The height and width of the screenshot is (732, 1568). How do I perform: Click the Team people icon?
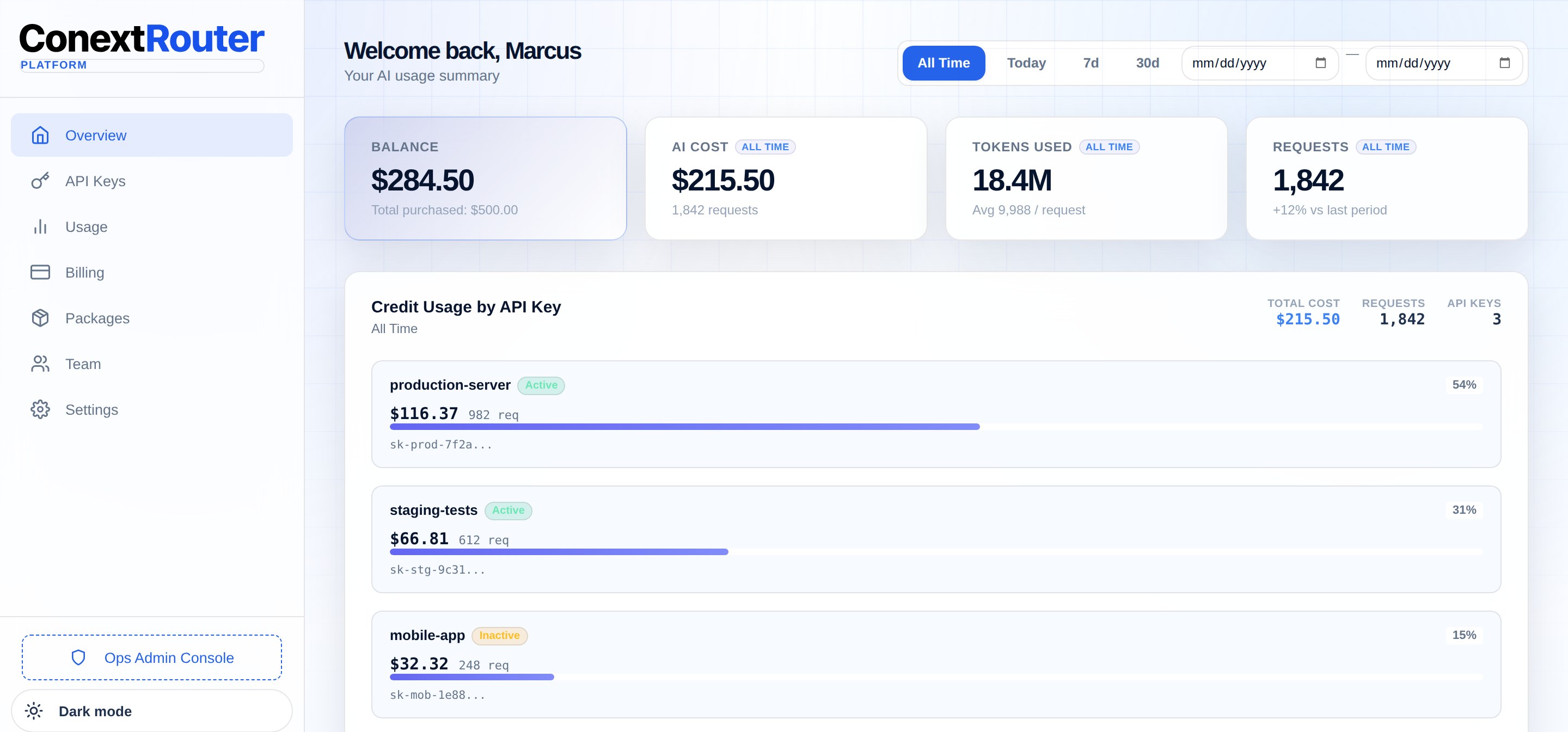[40, 363]
